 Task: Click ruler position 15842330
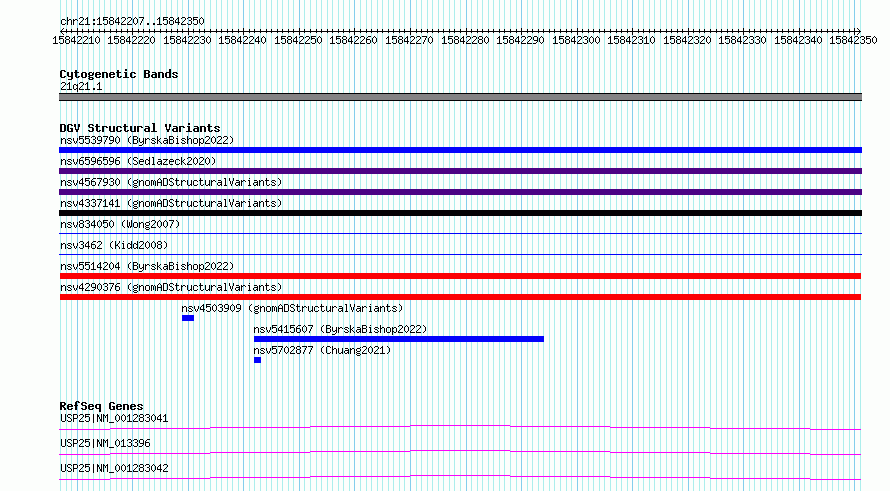pyautogui.click(x=742, y=40)
